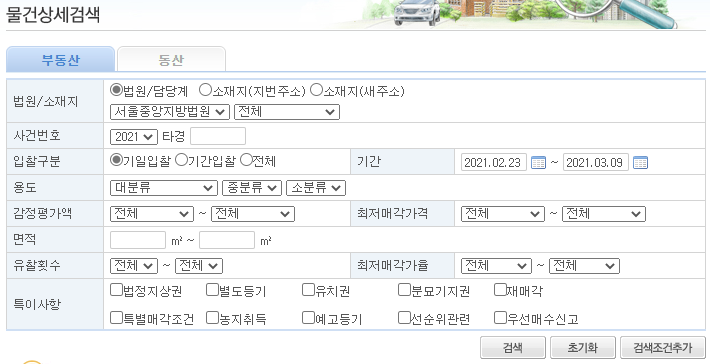Viewport: 710px width, 364px height.
Task: Tick the 선순위관련 checkbox
Action: point(404,318)
